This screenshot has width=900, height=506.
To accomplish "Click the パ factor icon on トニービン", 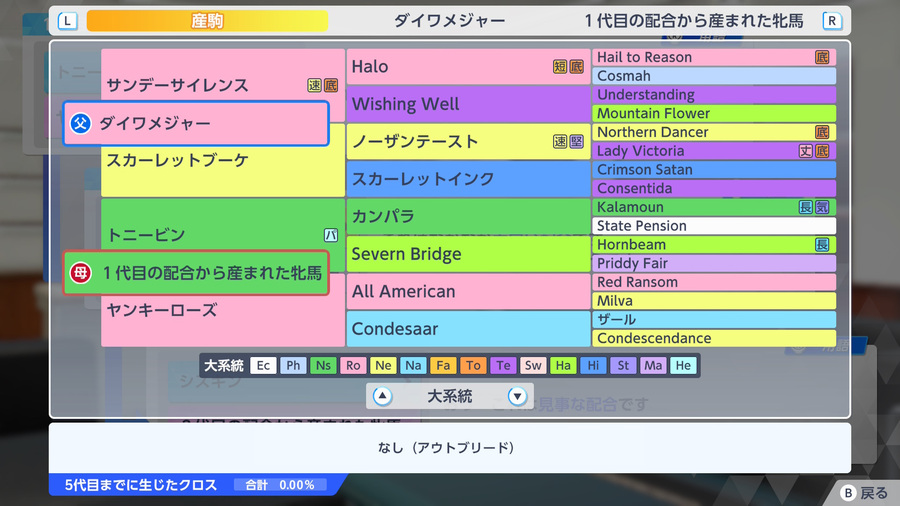I will (331, 235).
